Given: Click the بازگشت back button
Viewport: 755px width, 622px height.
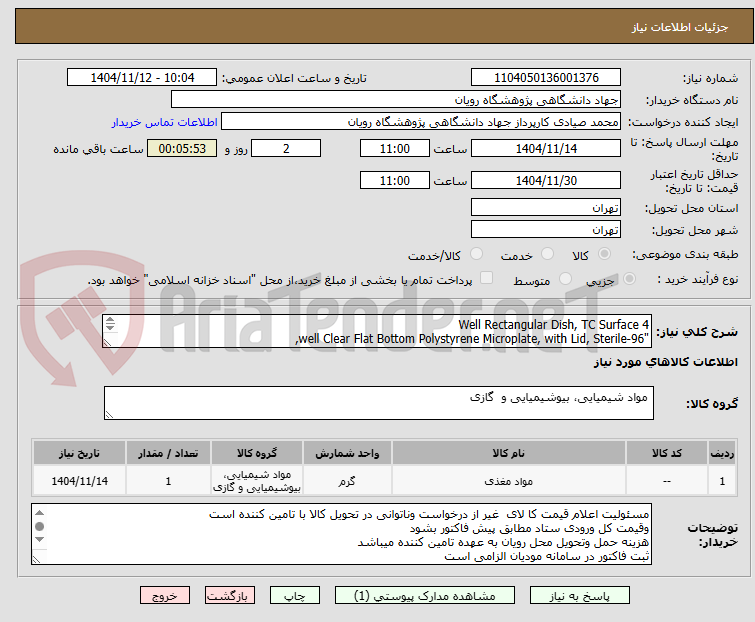Looking at the screenshot, I should [x=229, y=596].
